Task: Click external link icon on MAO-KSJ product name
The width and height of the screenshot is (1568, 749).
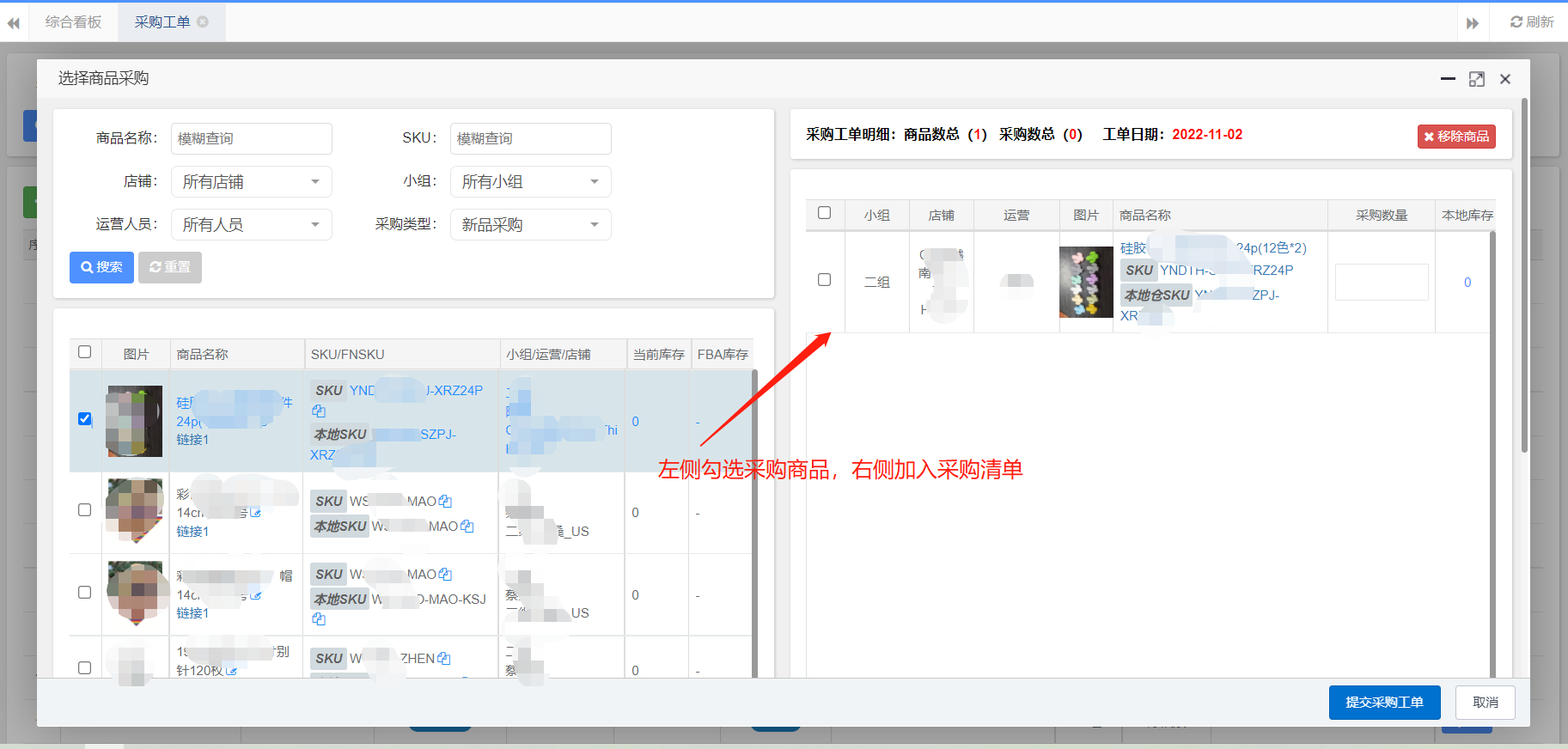Action: coord(255,595)
